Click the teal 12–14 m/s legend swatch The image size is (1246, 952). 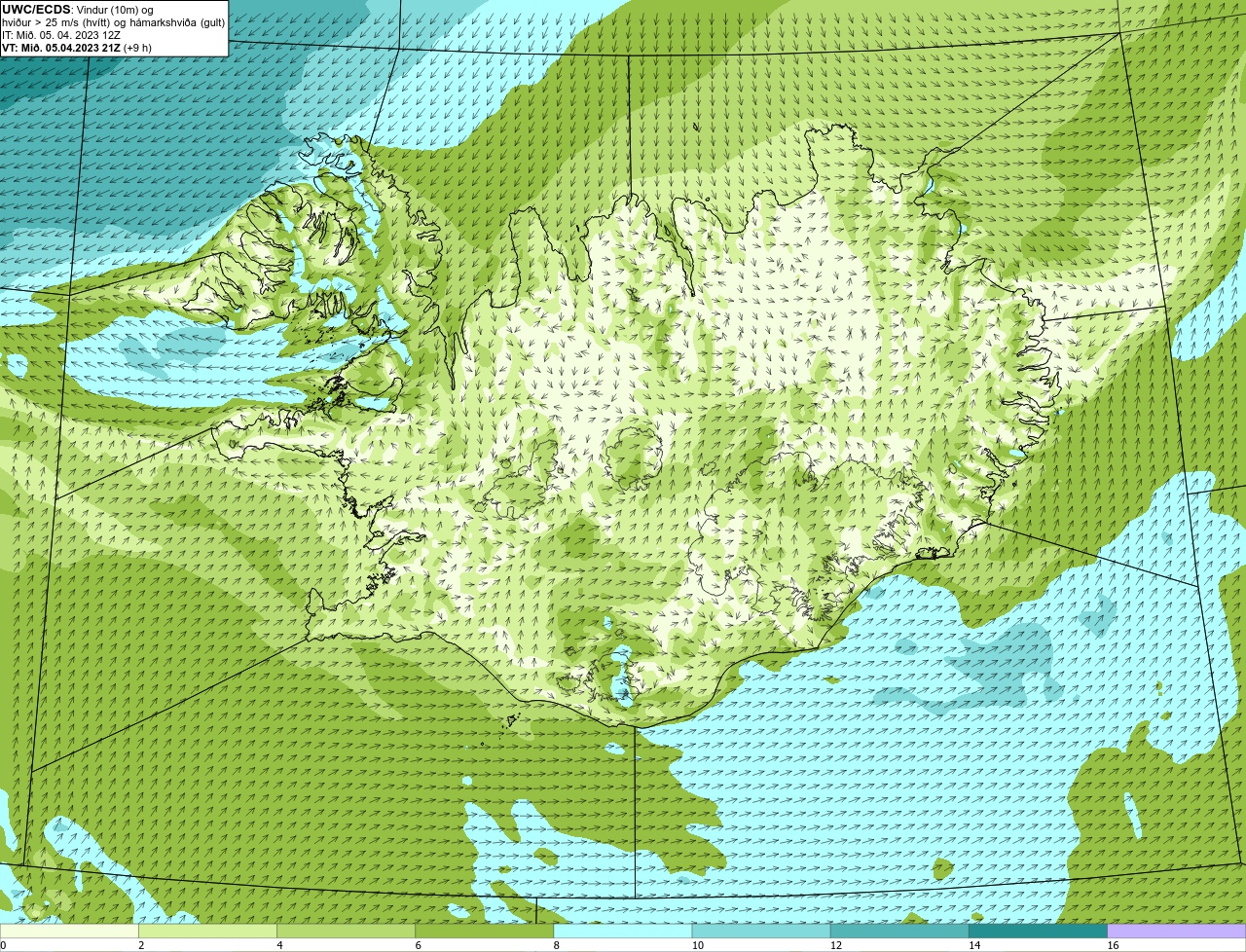[x=899, y=932]
